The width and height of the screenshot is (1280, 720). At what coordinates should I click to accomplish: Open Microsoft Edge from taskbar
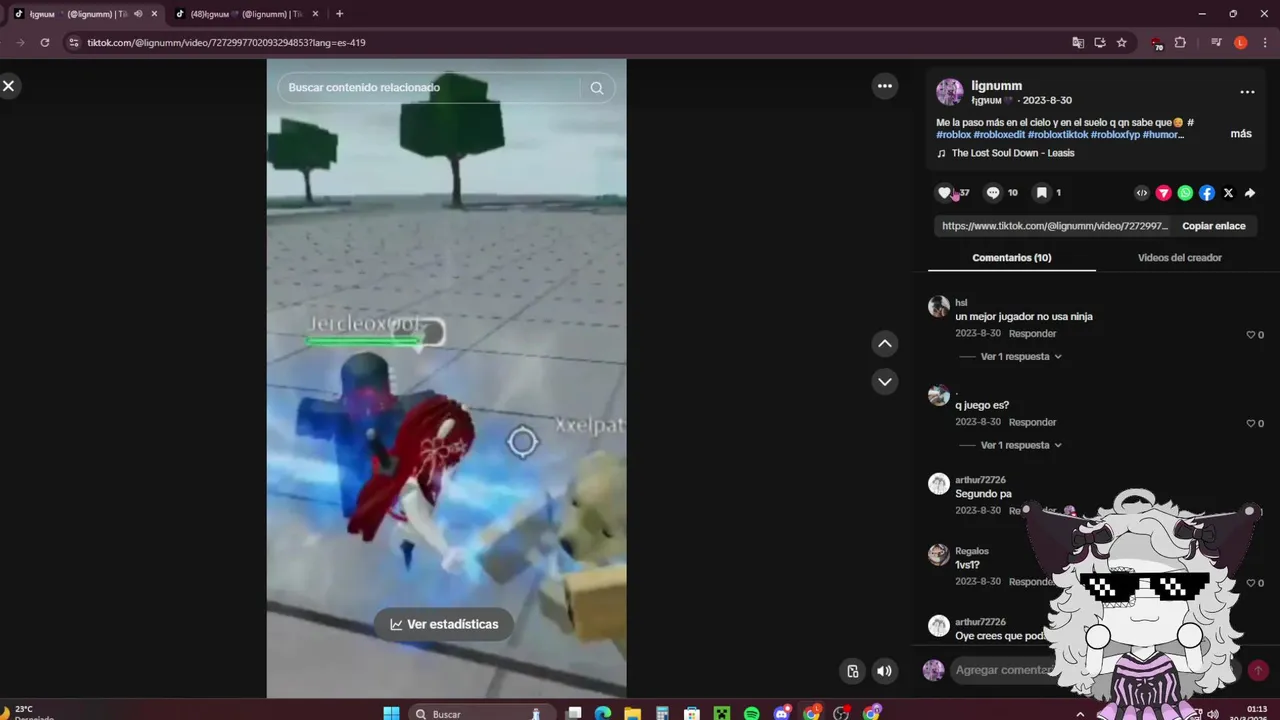pos(603,713)
